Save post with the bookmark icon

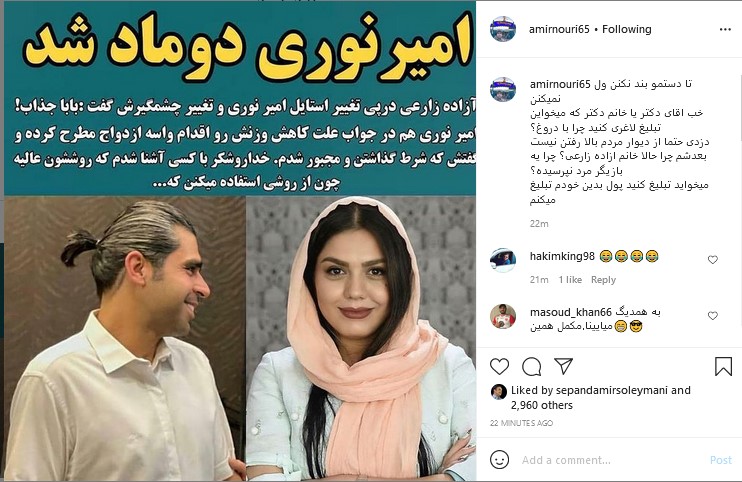[723, 367]
